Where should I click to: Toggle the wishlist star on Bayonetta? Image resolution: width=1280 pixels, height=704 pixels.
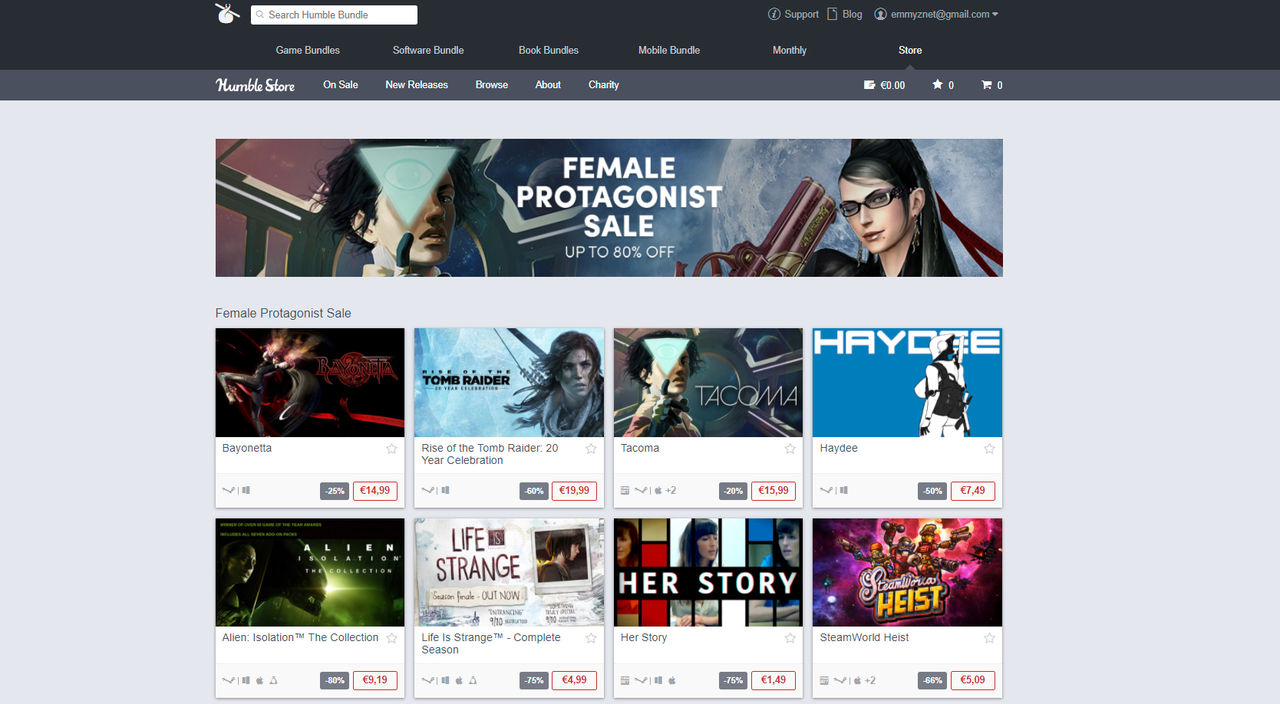(392, 449)
